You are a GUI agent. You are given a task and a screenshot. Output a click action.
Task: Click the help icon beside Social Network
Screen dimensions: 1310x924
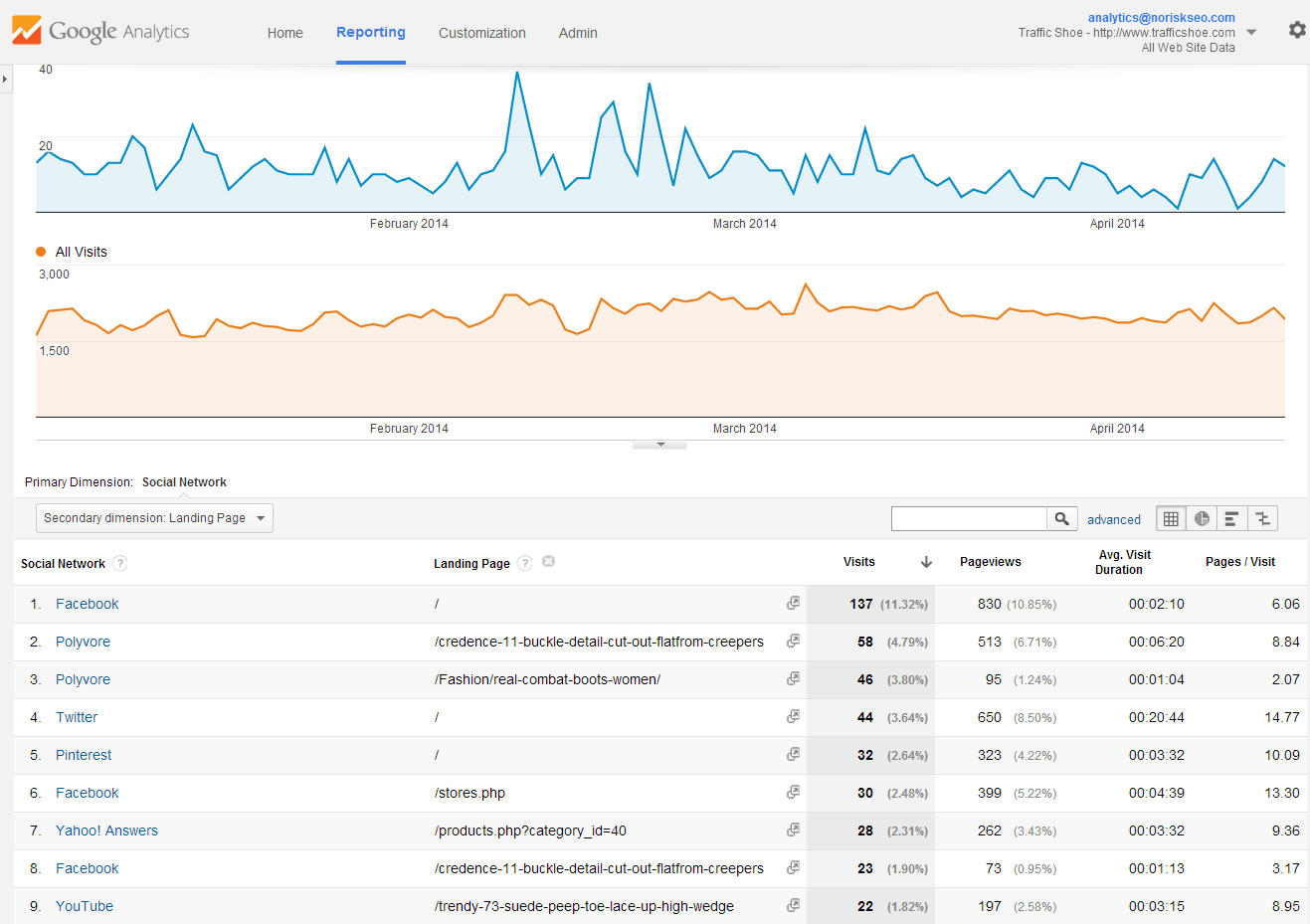pos(119,563)
